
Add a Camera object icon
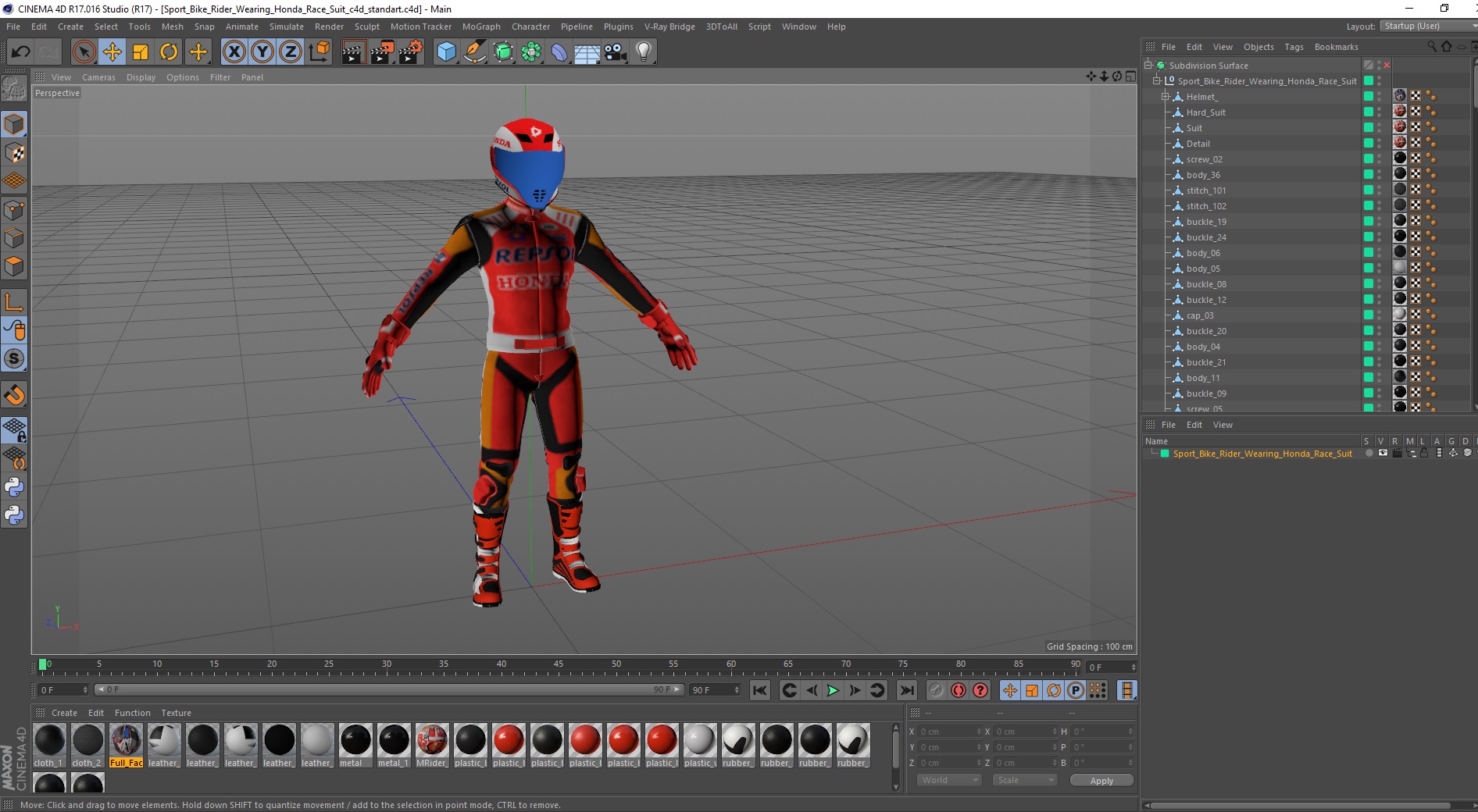point(616,52)
